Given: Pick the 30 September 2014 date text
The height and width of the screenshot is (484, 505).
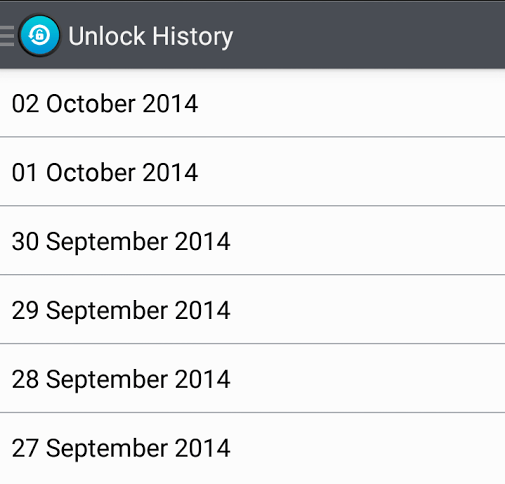Looking at the screenshot, I should coord(121,242).
